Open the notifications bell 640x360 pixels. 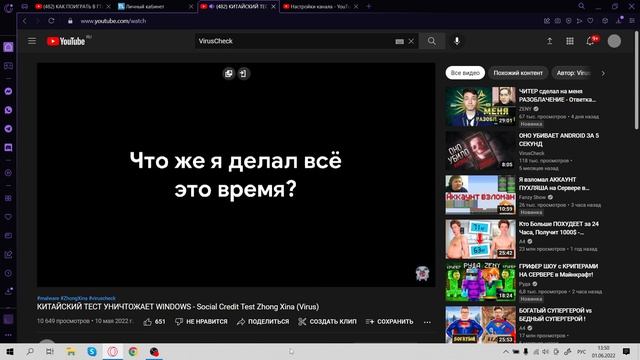pos(591,41)
